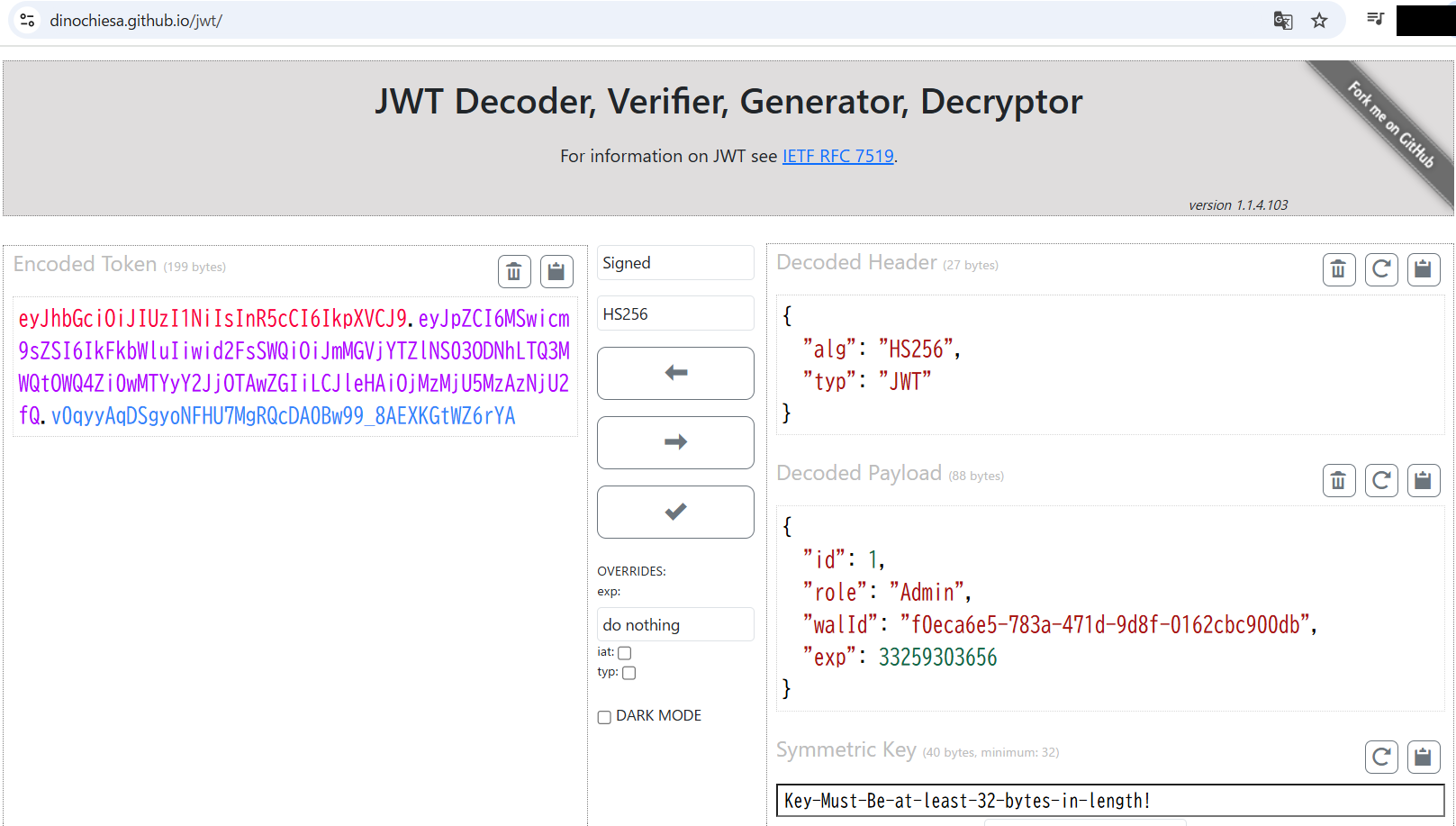Copy Decoded Payload to clipboard
Image resolution: width=1456 pixels, height=826 pixels.
coord(1424,481)
